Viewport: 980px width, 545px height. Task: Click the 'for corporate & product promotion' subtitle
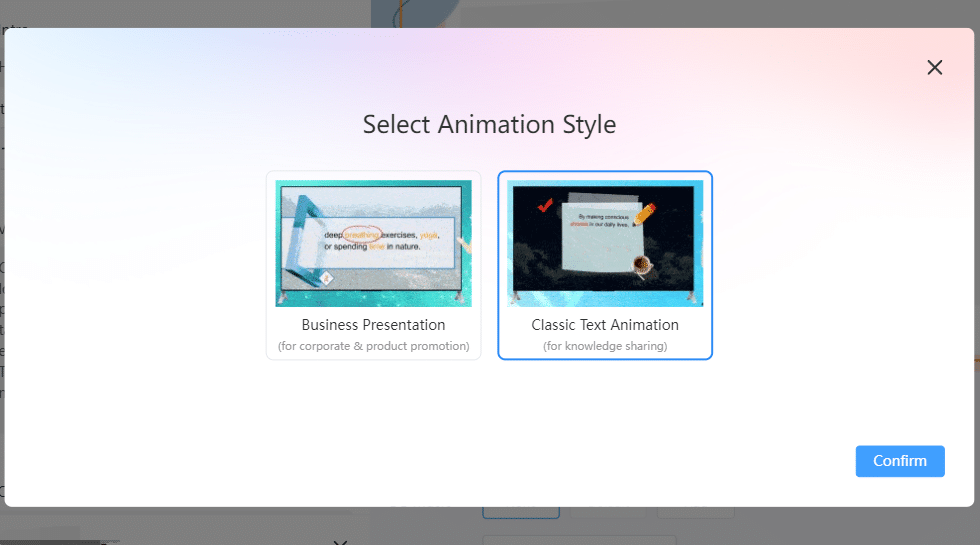tap(373, 346)
